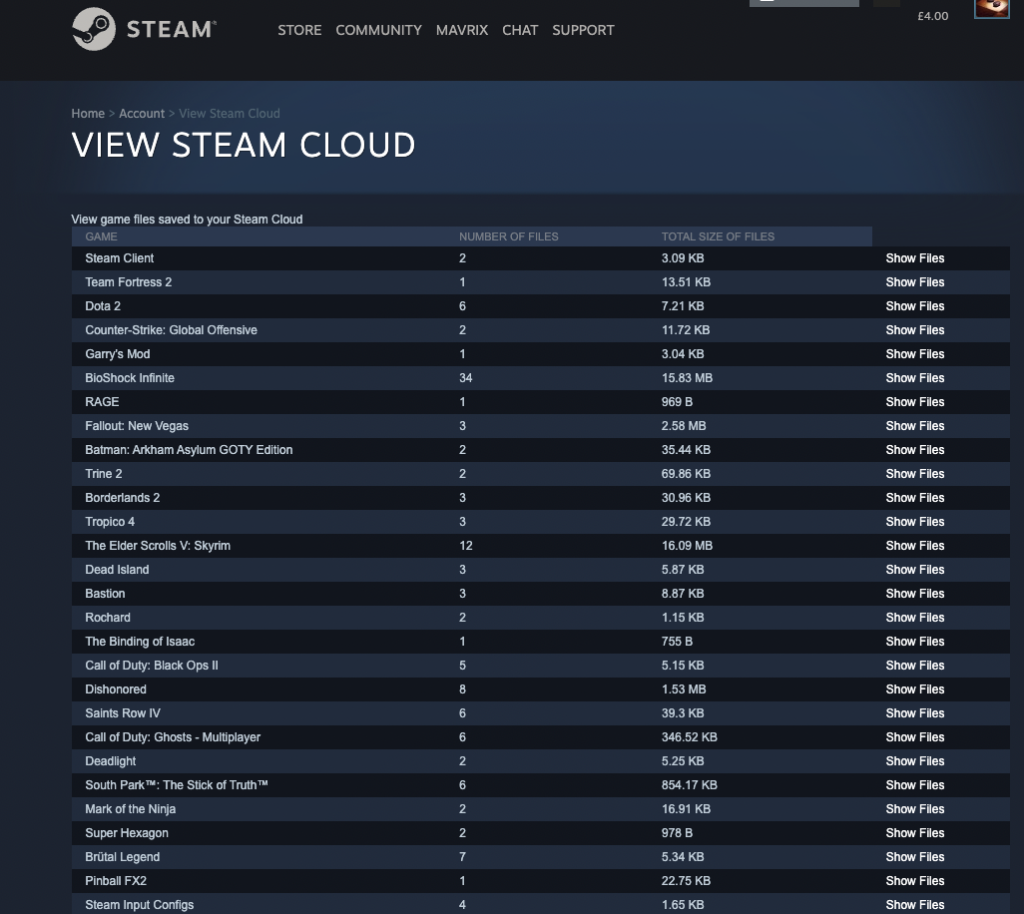Viewport: 1024px width, 914px height.
Task: Click the GAME column header
Action: [101, 236]
